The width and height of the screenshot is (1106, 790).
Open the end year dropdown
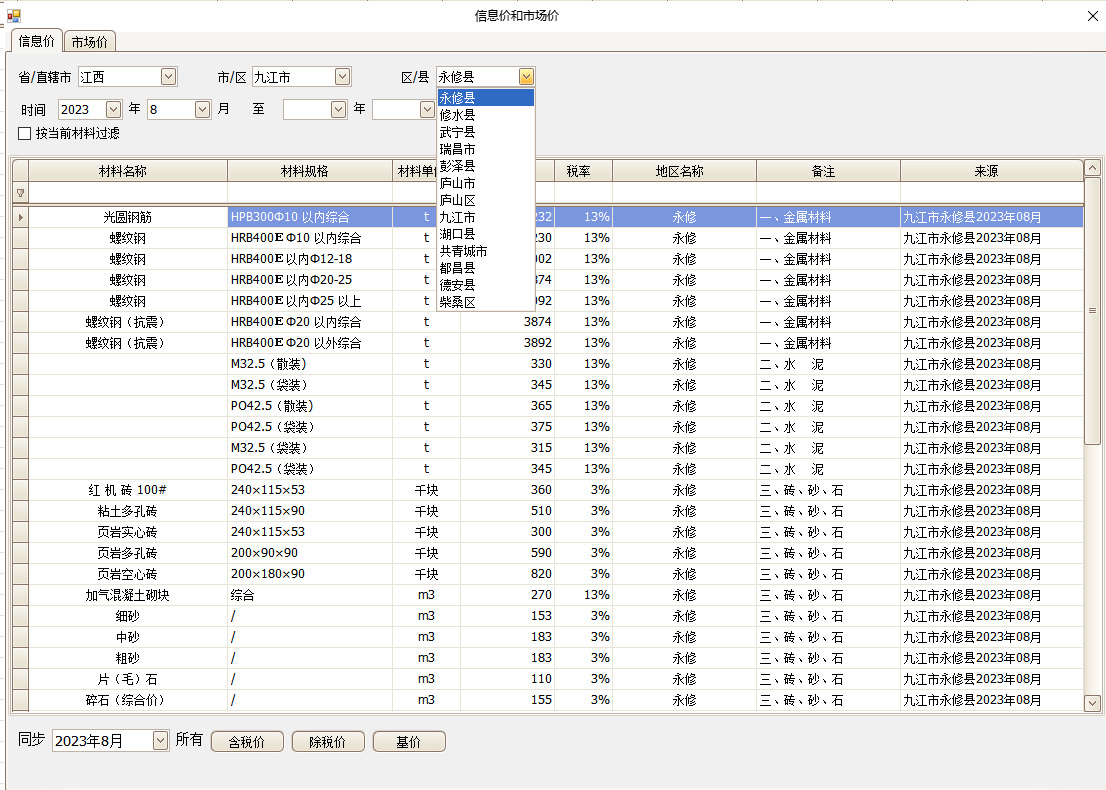(339, 109)
